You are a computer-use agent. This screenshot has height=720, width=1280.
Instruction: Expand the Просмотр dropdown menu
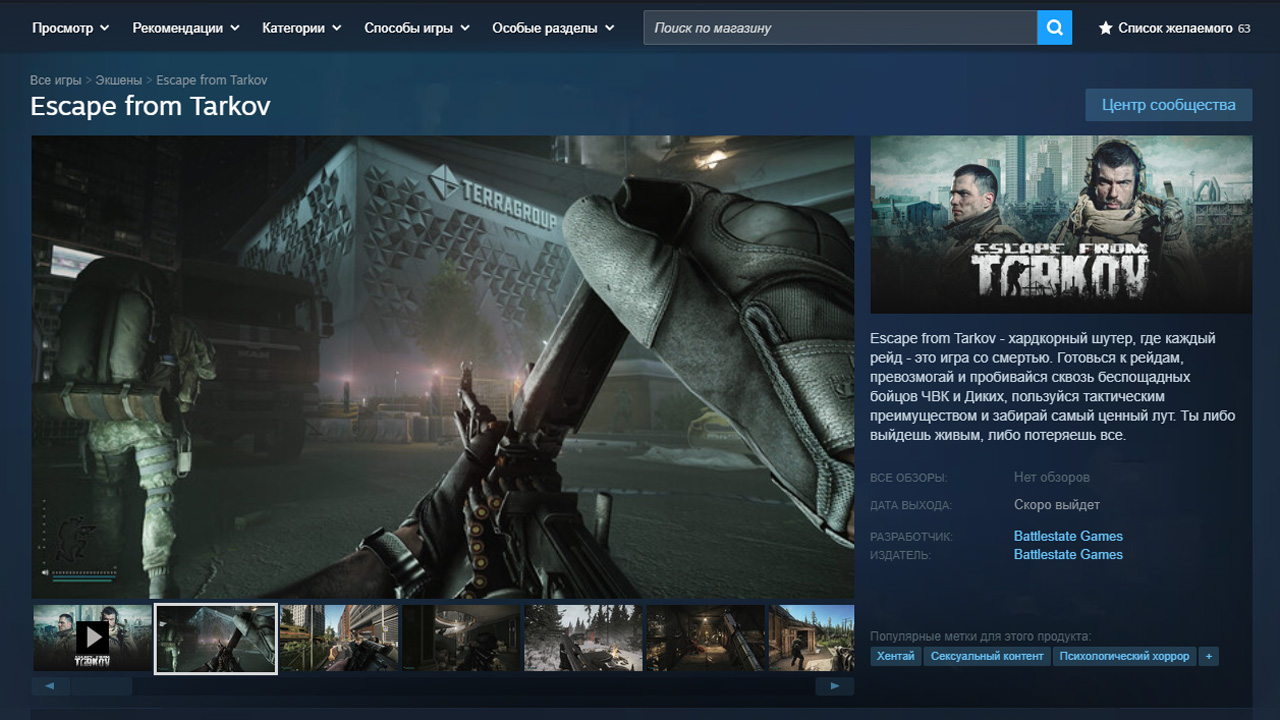coord(70,28)
